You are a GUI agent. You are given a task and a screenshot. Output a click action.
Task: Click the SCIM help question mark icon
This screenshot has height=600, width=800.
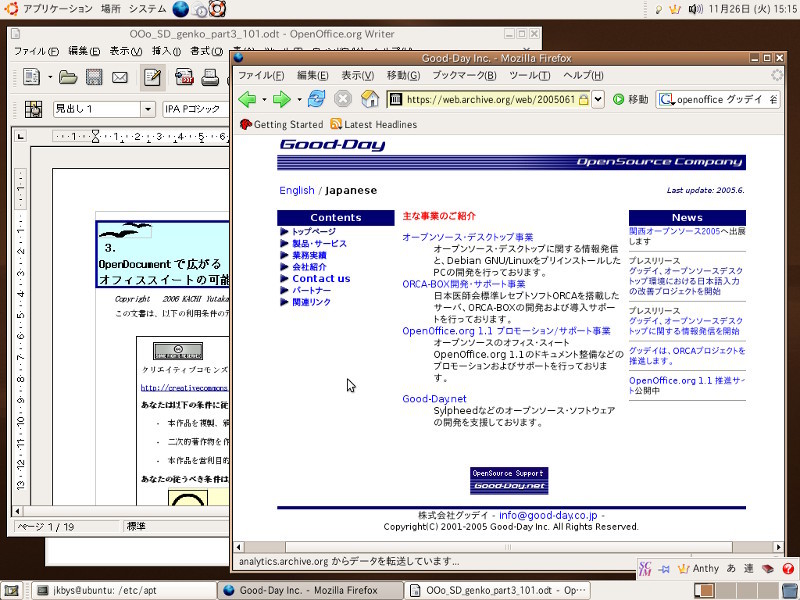click(788, 568)
